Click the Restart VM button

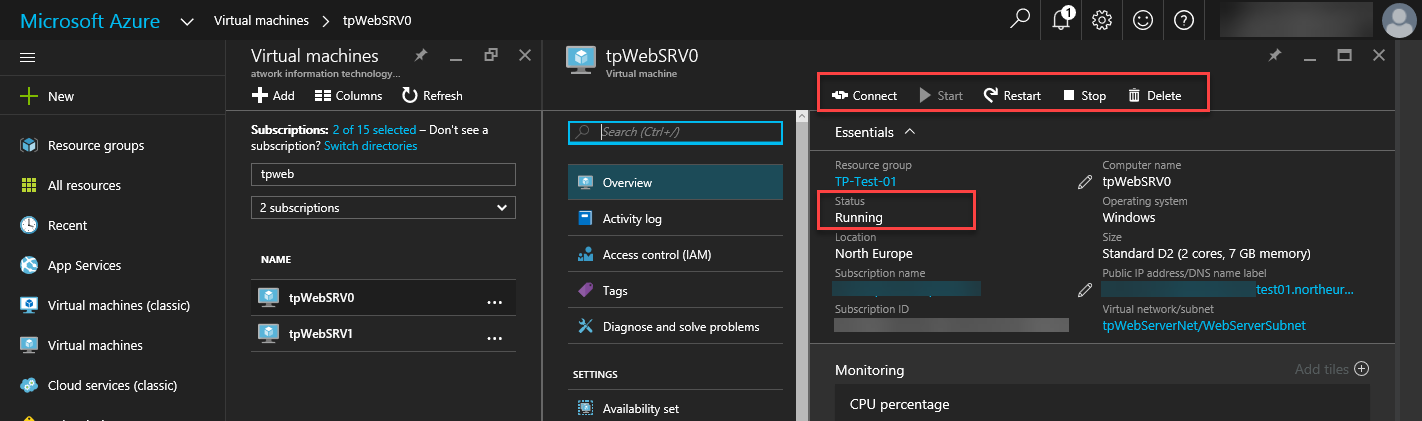(1011, 96)
